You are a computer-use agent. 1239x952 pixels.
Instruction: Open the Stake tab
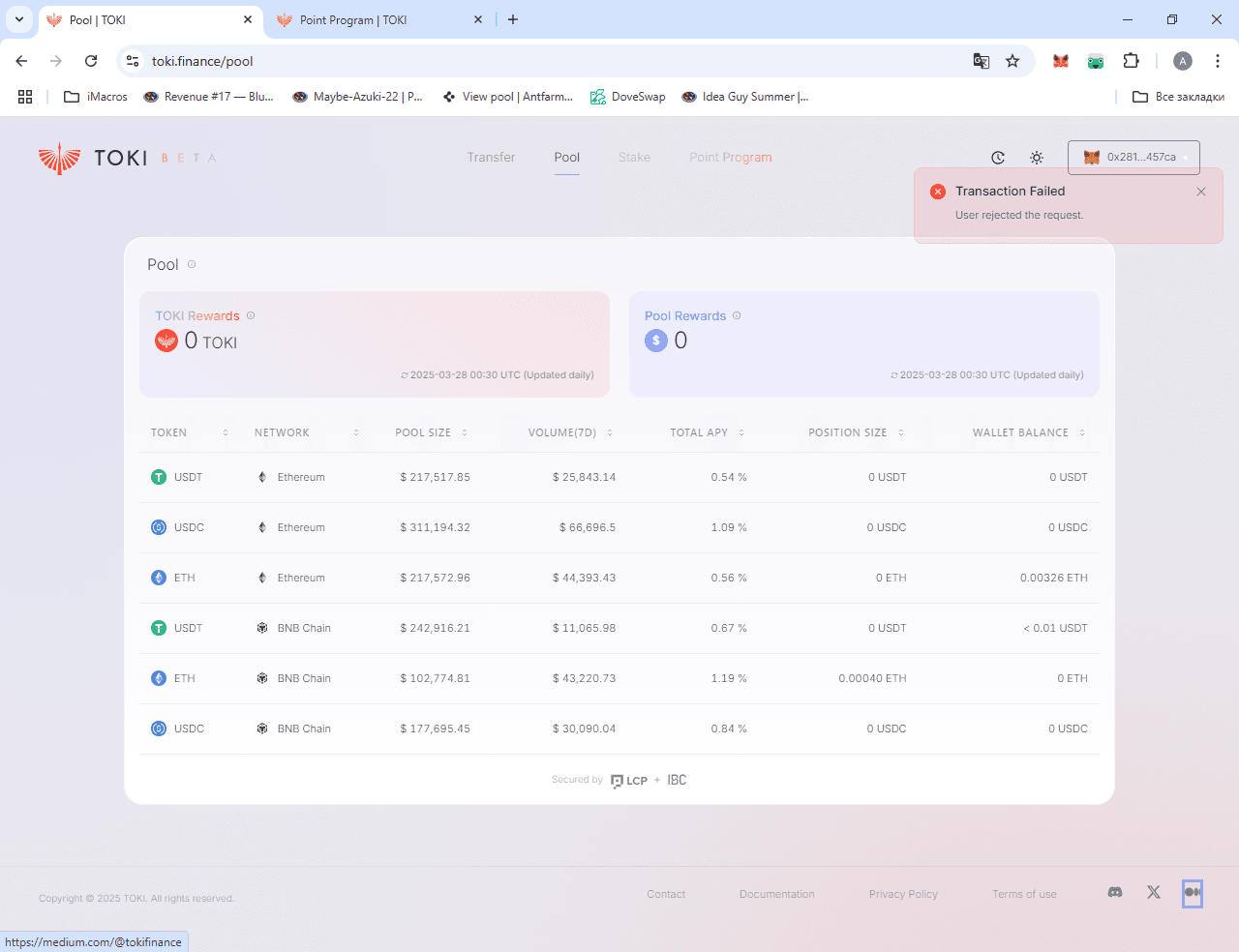(634, 157)
